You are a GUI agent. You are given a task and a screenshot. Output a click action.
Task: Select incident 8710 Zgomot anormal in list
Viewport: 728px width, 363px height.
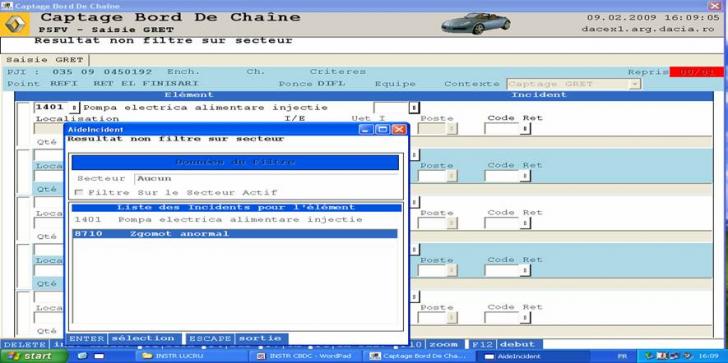click(x=235, y=233)
